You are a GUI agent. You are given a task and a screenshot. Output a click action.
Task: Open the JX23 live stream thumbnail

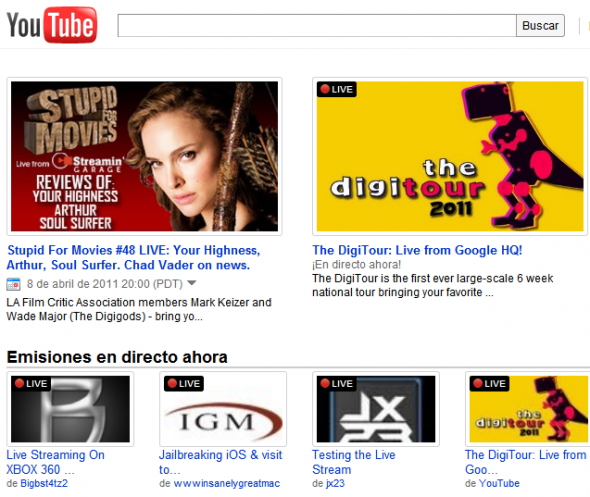(376, 409)
